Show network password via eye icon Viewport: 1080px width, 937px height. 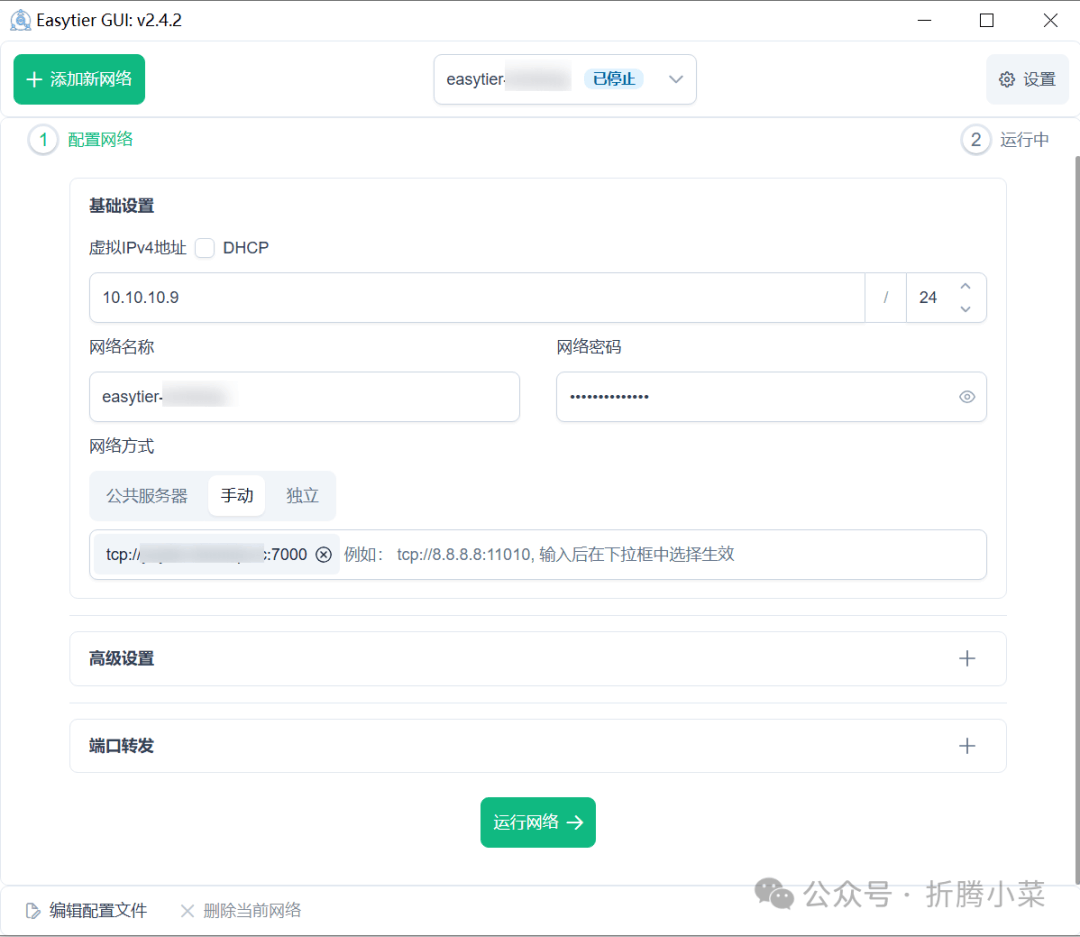[966, 397]
